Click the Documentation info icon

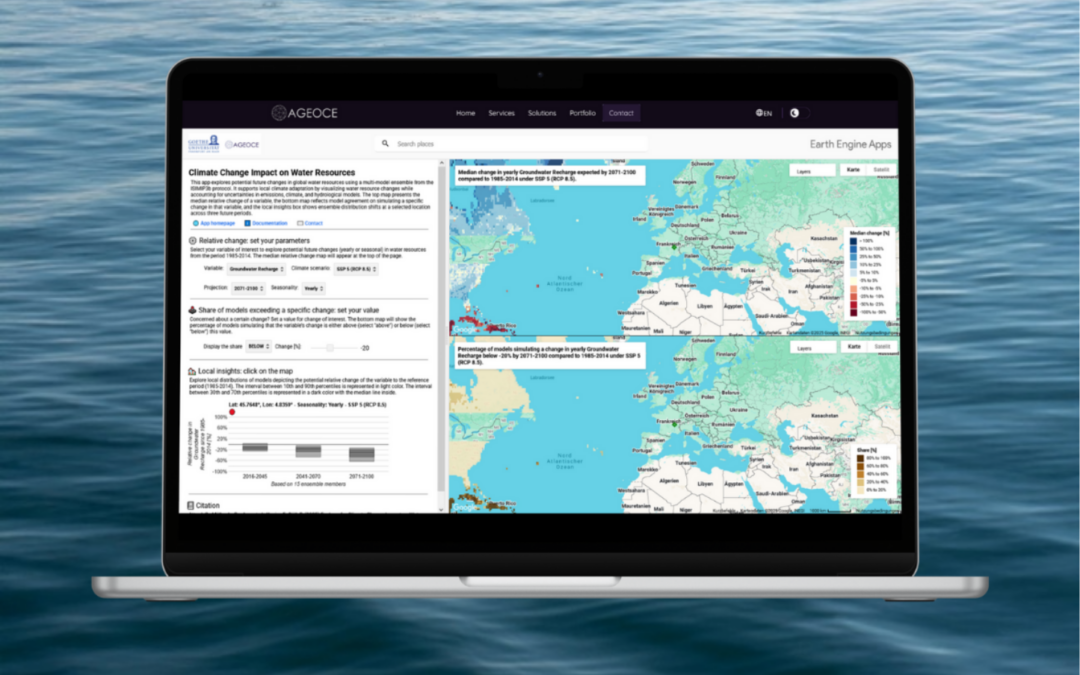pos(247,223)
